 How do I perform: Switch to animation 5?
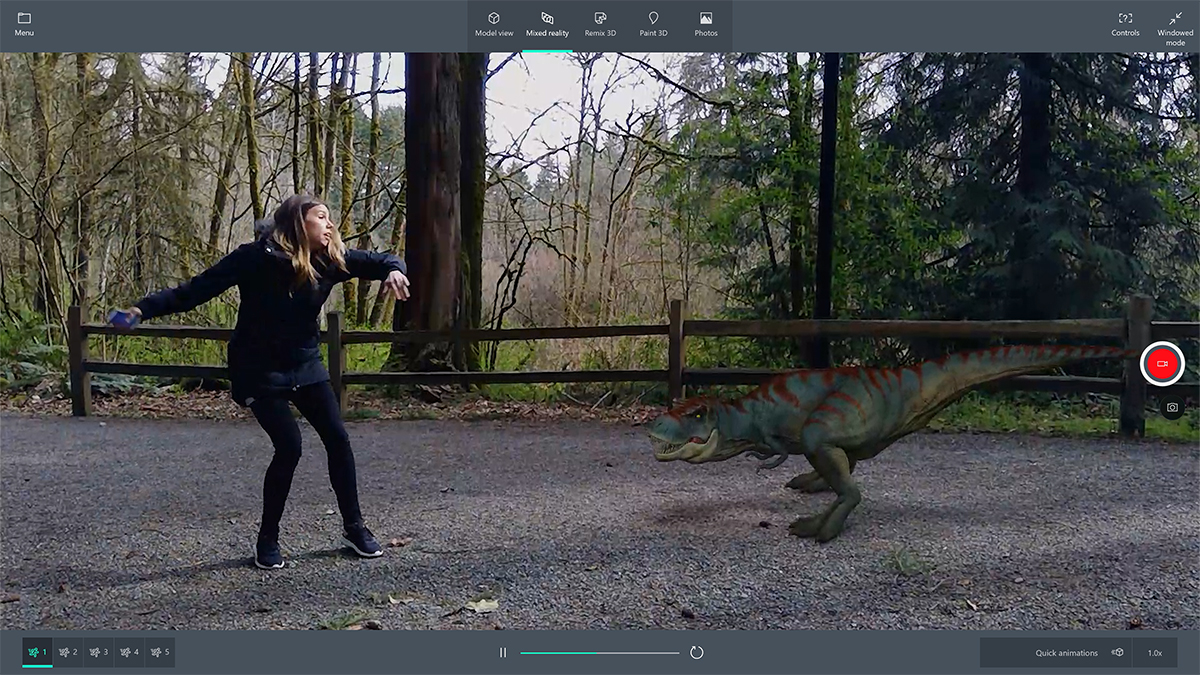coord(160,652)
